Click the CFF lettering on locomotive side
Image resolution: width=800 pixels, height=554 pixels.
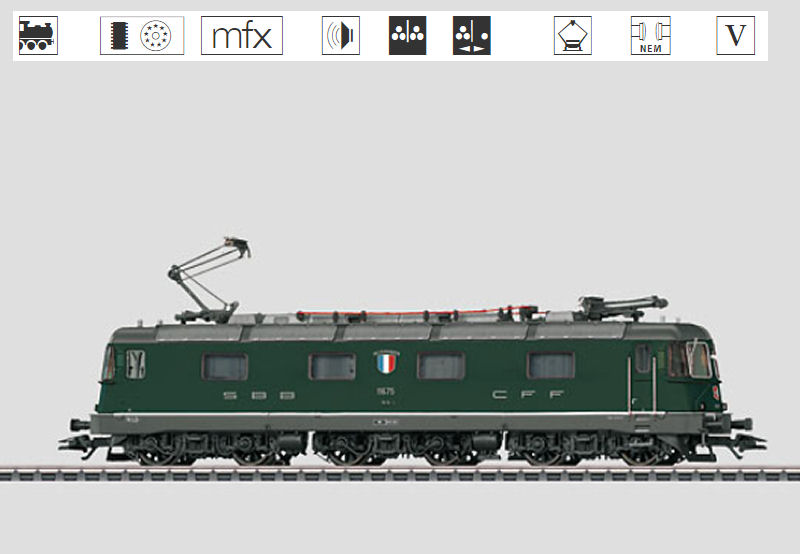[528, 394]
